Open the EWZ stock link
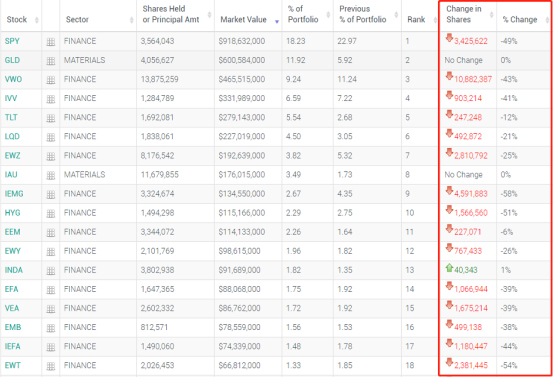553x377 pixels. pyautogui.click(x=12, y=155)
